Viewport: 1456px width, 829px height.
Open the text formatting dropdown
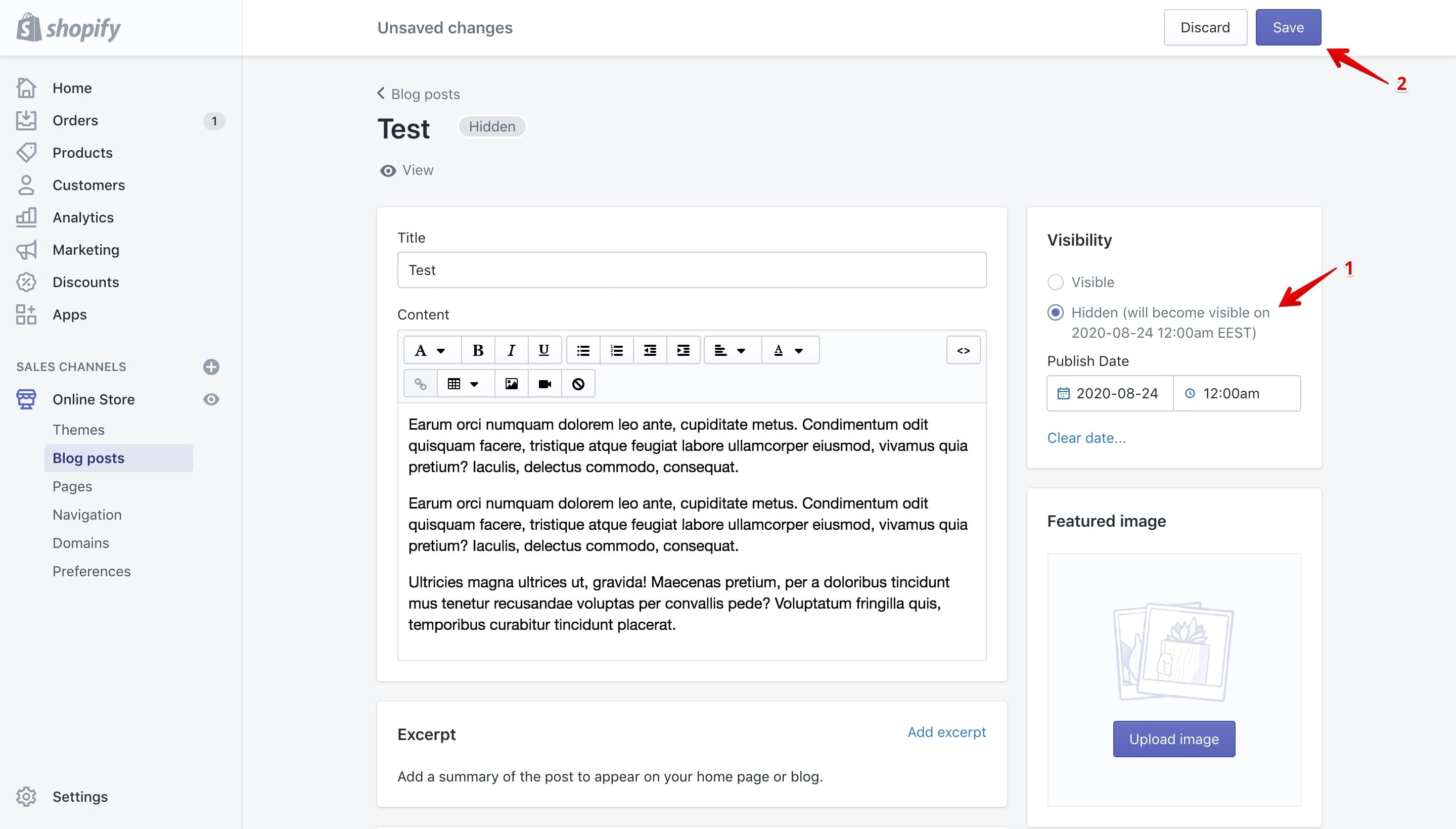click(431, 350)
